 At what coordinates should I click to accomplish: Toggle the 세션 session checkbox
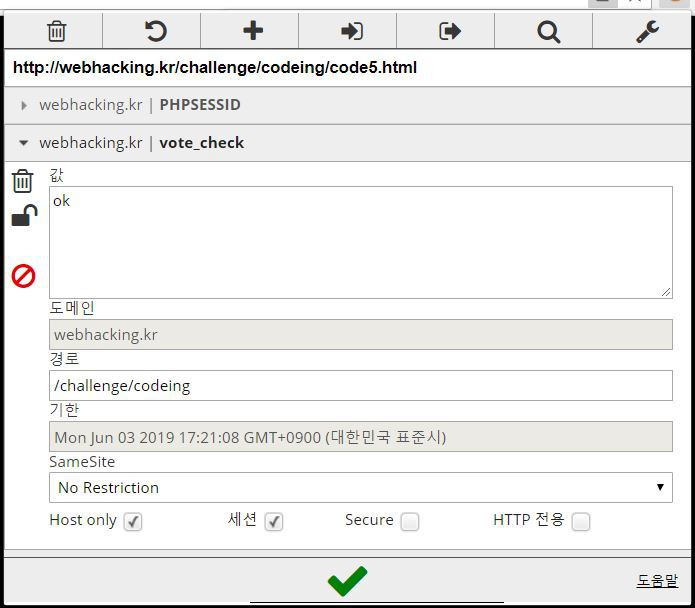[273, 522]
